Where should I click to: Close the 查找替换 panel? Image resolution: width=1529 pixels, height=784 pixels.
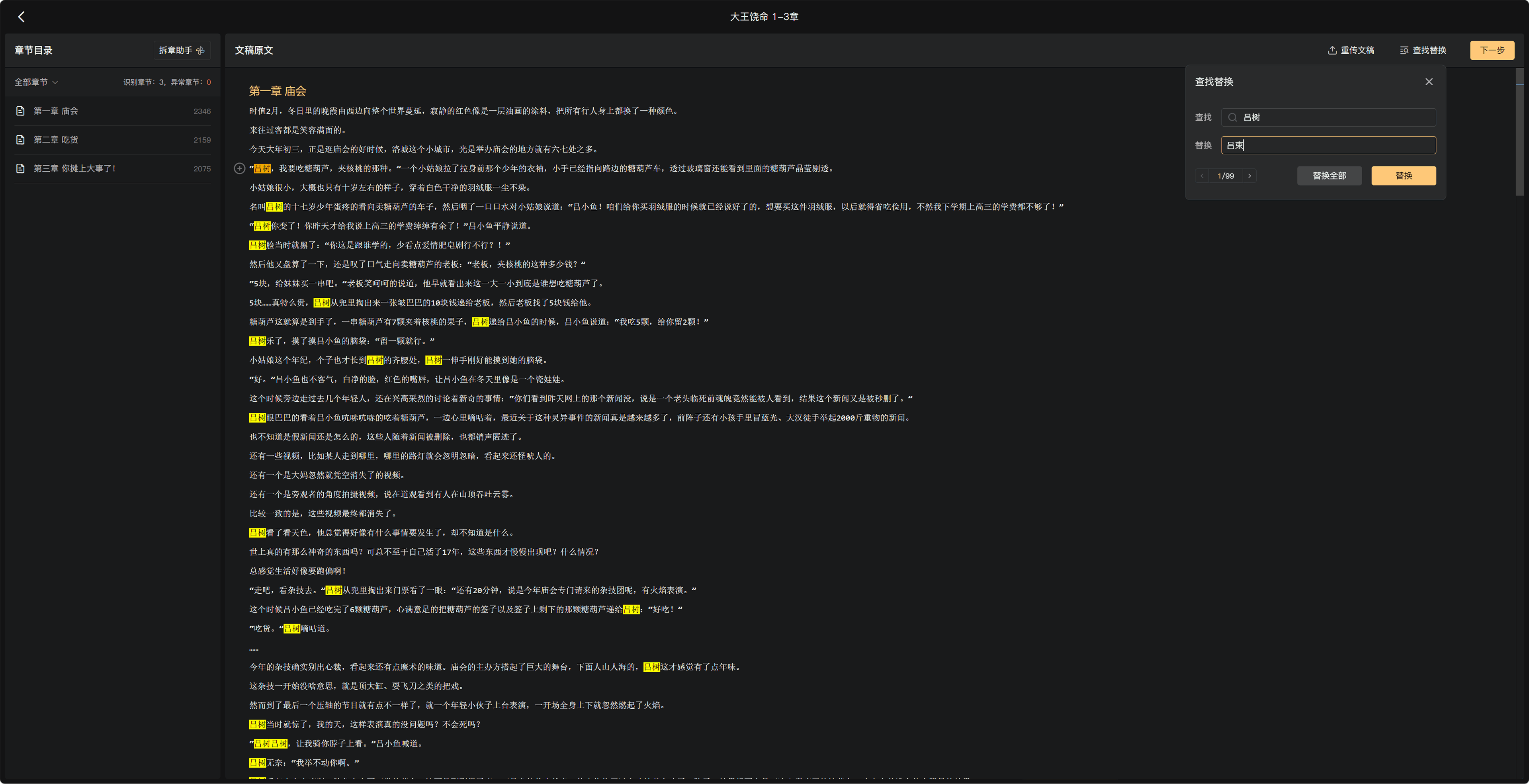1429,82
